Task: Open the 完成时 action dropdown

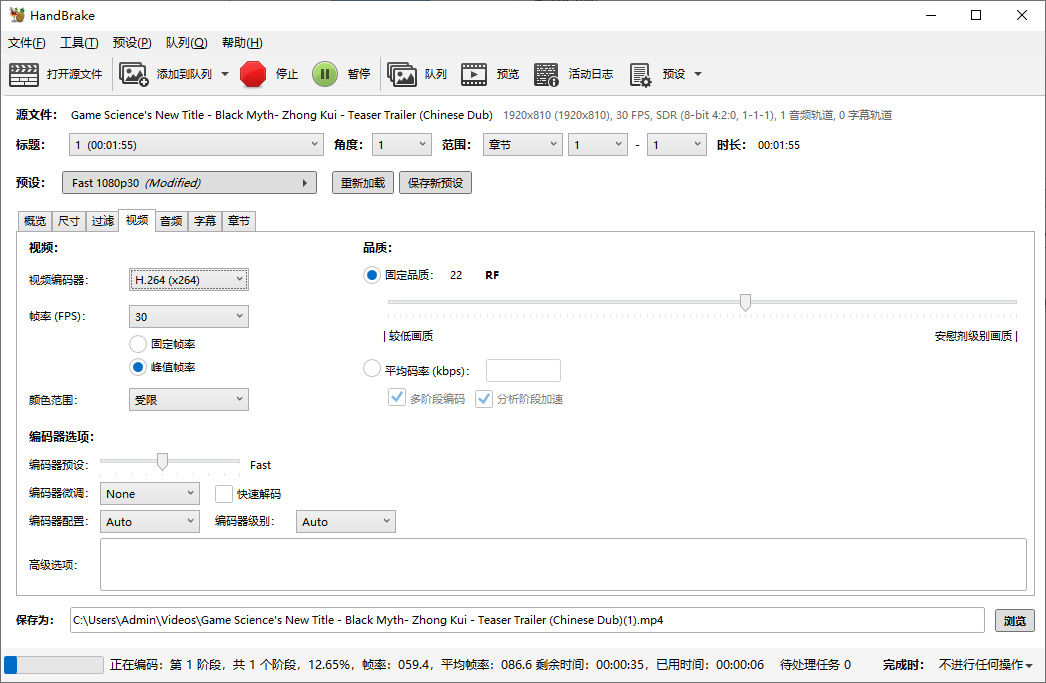Action: pos(986,665)
